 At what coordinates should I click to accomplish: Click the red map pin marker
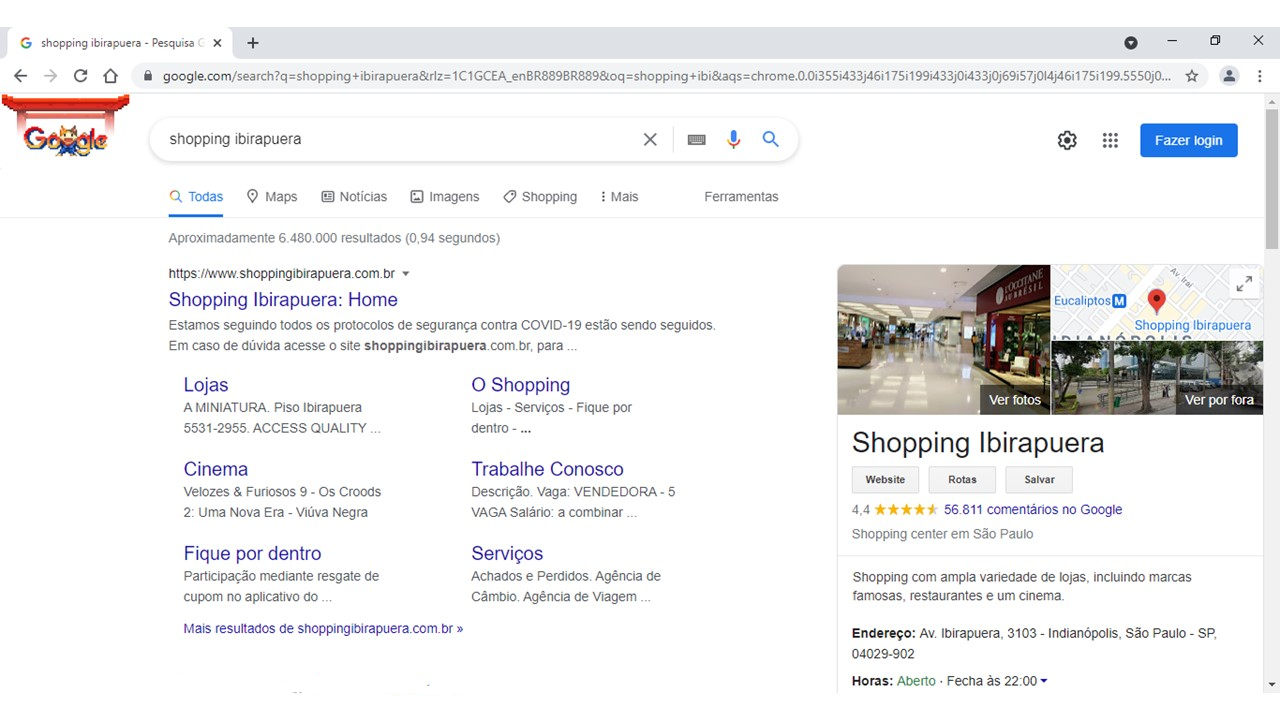[1156, 300]
